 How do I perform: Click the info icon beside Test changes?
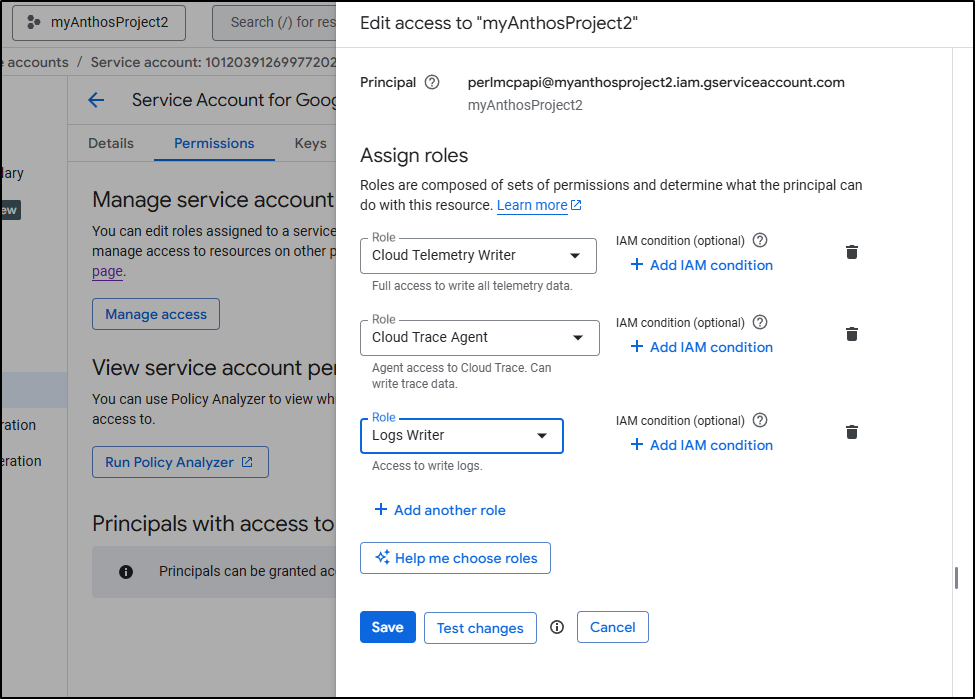point(557,627)
